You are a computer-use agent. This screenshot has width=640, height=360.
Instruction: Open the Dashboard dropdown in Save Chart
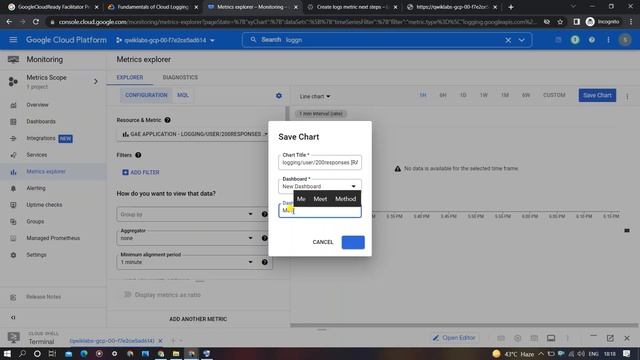click(320, 186)
